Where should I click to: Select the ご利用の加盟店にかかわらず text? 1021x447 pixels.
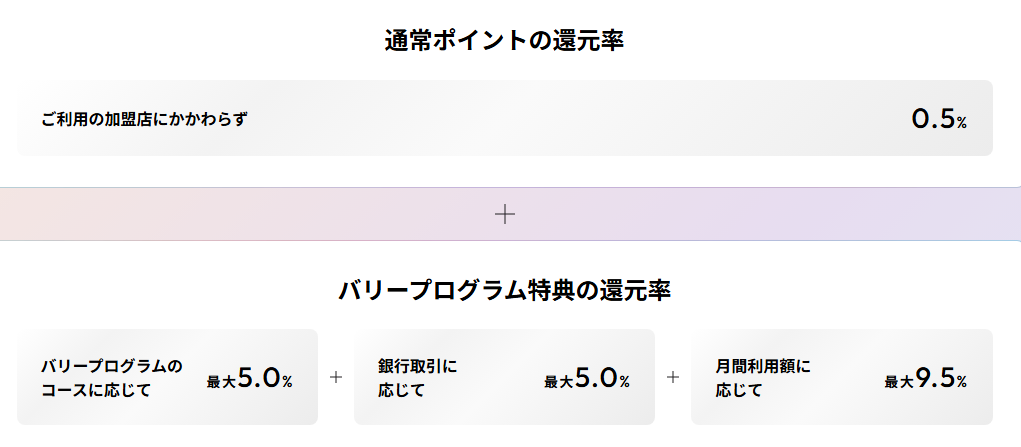coord(144,119)
